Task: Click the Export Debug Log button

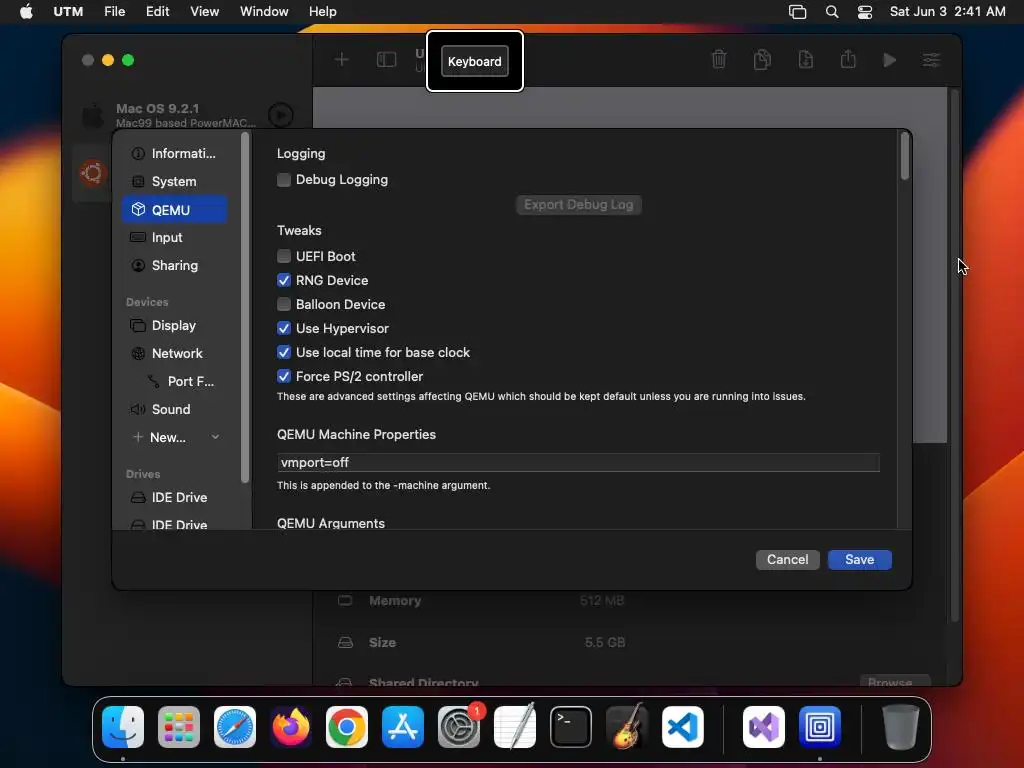Action: pyautogui.click(x=579, y=204)
